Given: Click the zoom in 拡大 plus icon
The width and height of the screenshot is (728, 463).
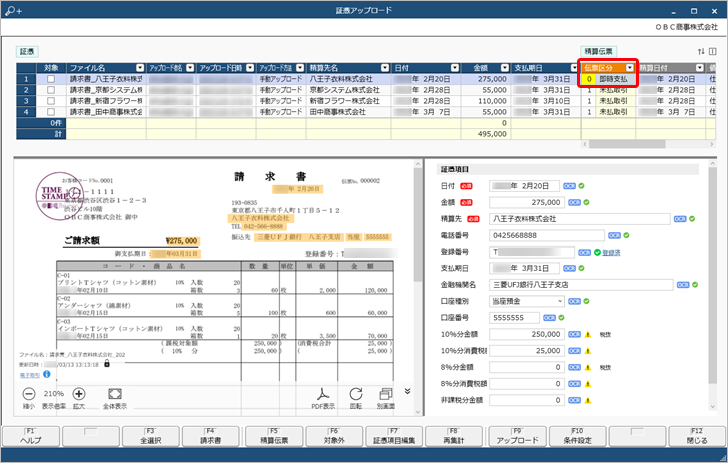Looking at the screenshot, I should click(x=79, y=394).
